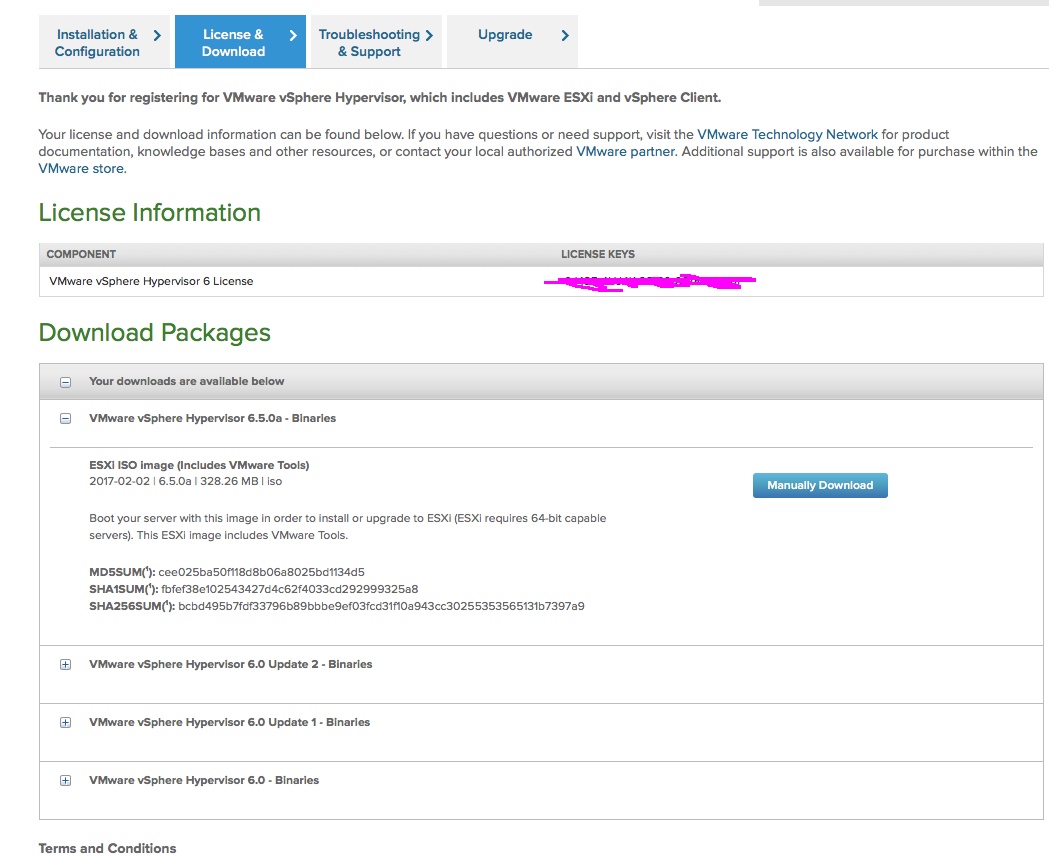Click the LICENSE KEYS column header
This screenshot has width=1049, height=856.
597,254
